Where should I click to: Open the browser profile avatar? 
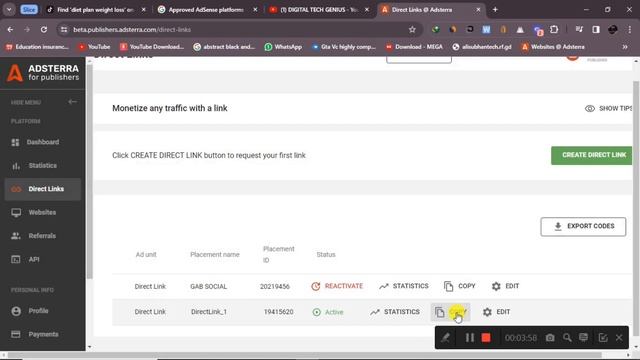pyautogui.click(x=613, y=29)
